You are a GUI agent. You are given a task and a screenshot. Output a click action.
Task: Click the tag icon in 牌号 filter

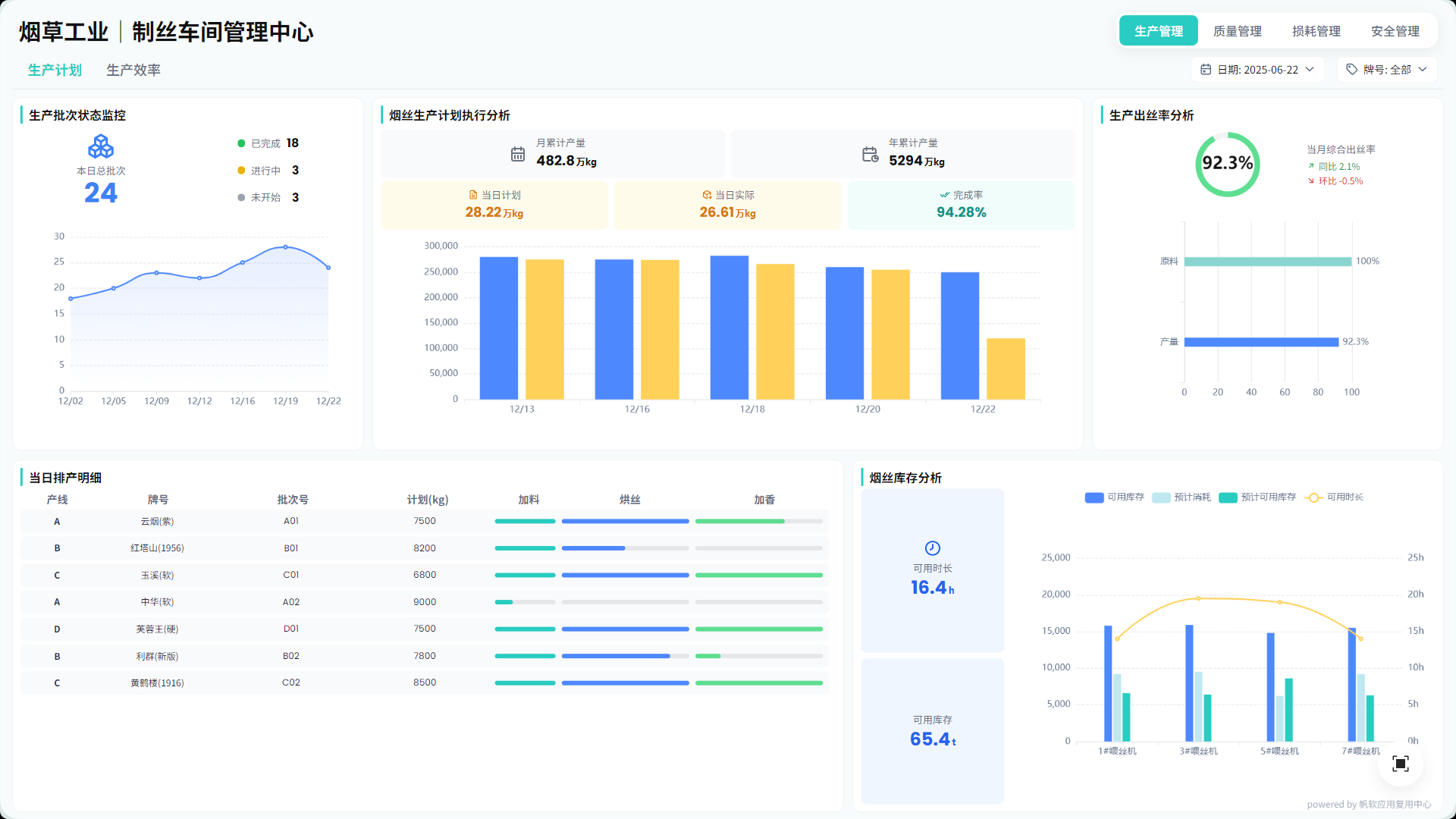pos(1351,69)
